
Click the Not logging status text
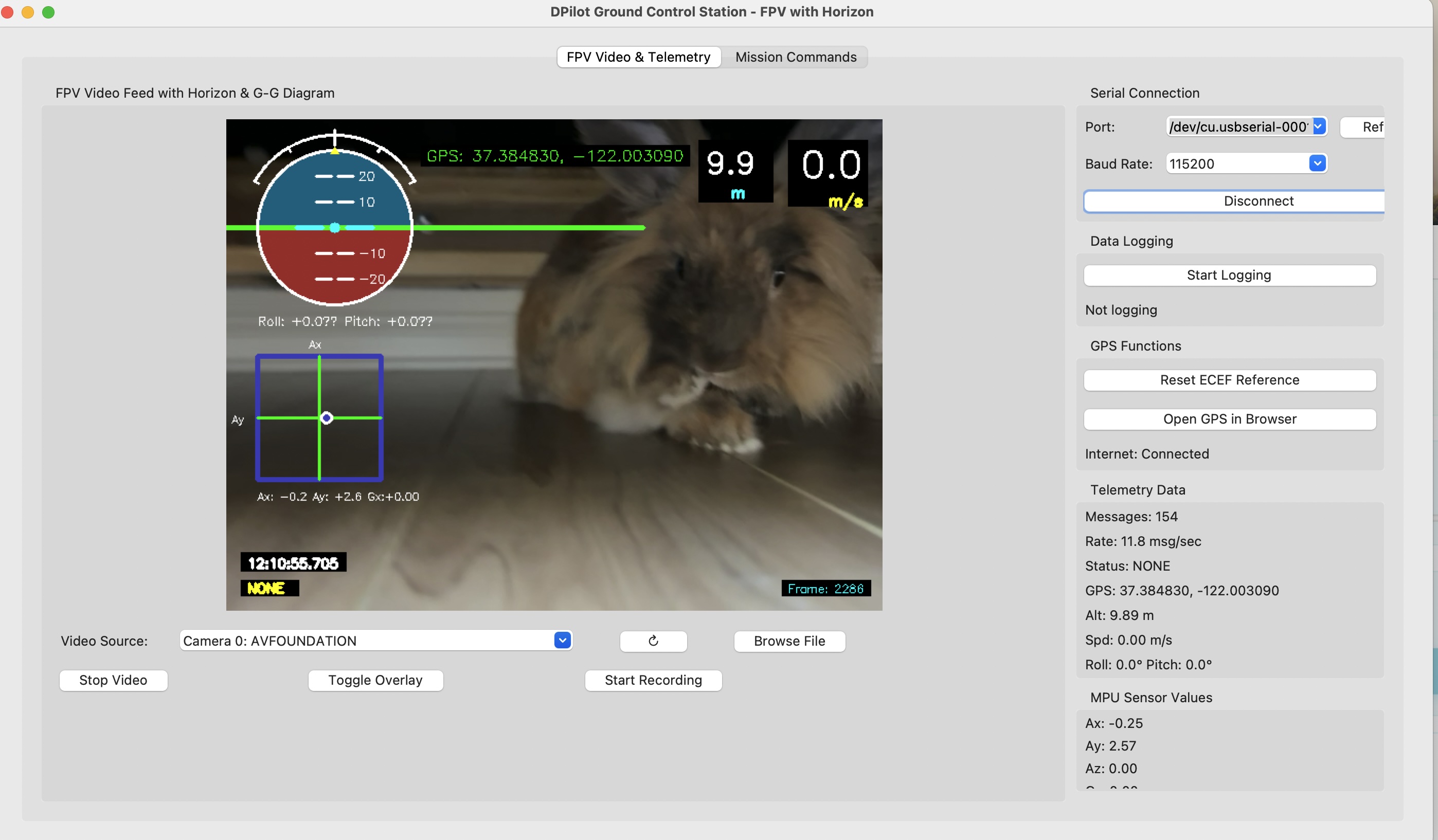(1121, 310)
